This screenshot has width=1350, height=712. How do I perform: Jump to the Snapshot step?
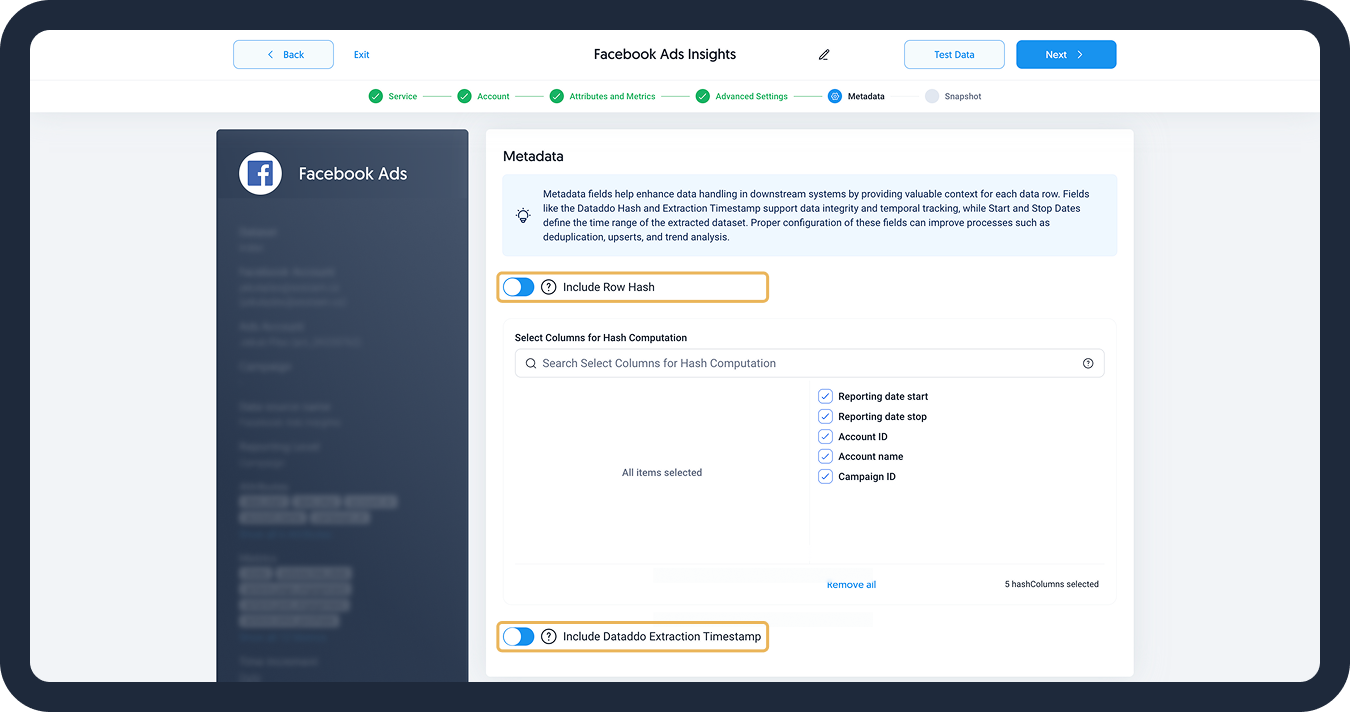click(x=963, y=97)
